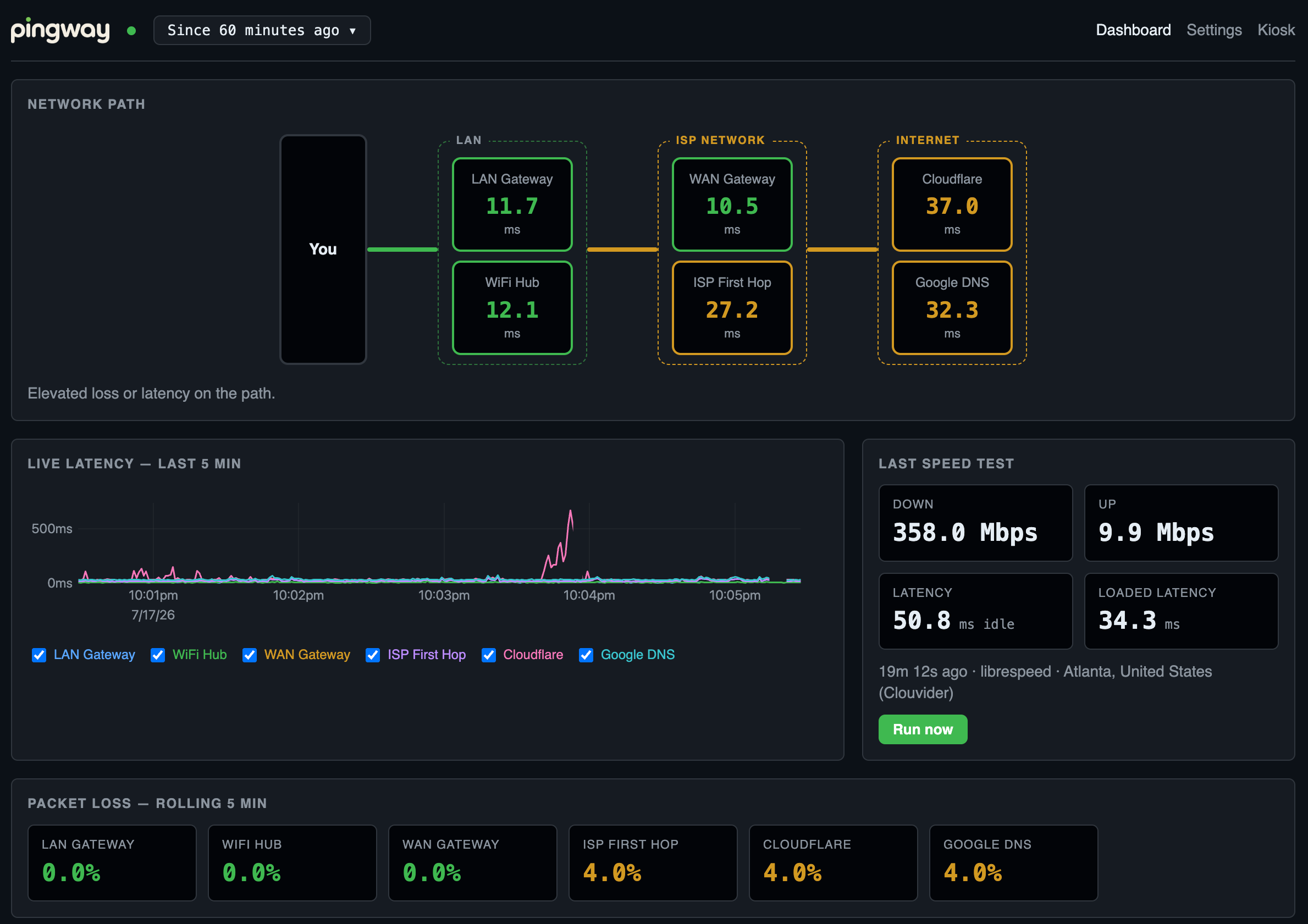Image resolution: width=1308 pixels, height=924 pixels.
Task: Hide the Cloudflare series in chart
Action: click(488, 655)
